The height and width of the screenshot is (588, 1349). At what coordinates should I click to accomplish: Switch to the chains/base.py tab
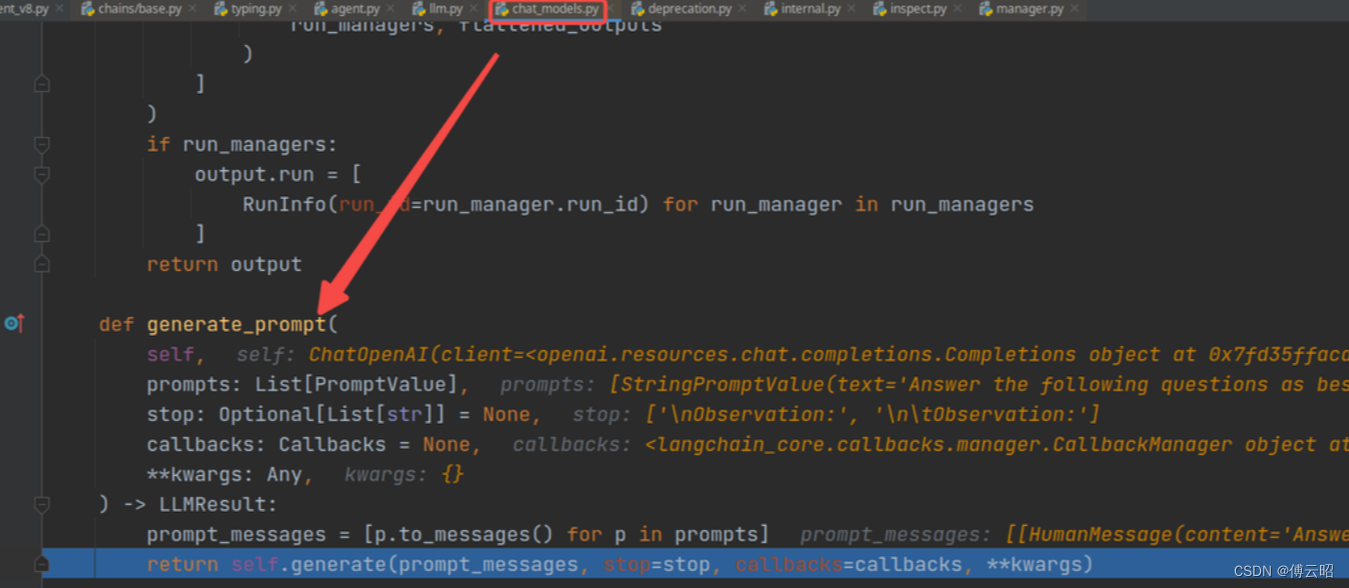pyautogui.click(x=138, y=9)
